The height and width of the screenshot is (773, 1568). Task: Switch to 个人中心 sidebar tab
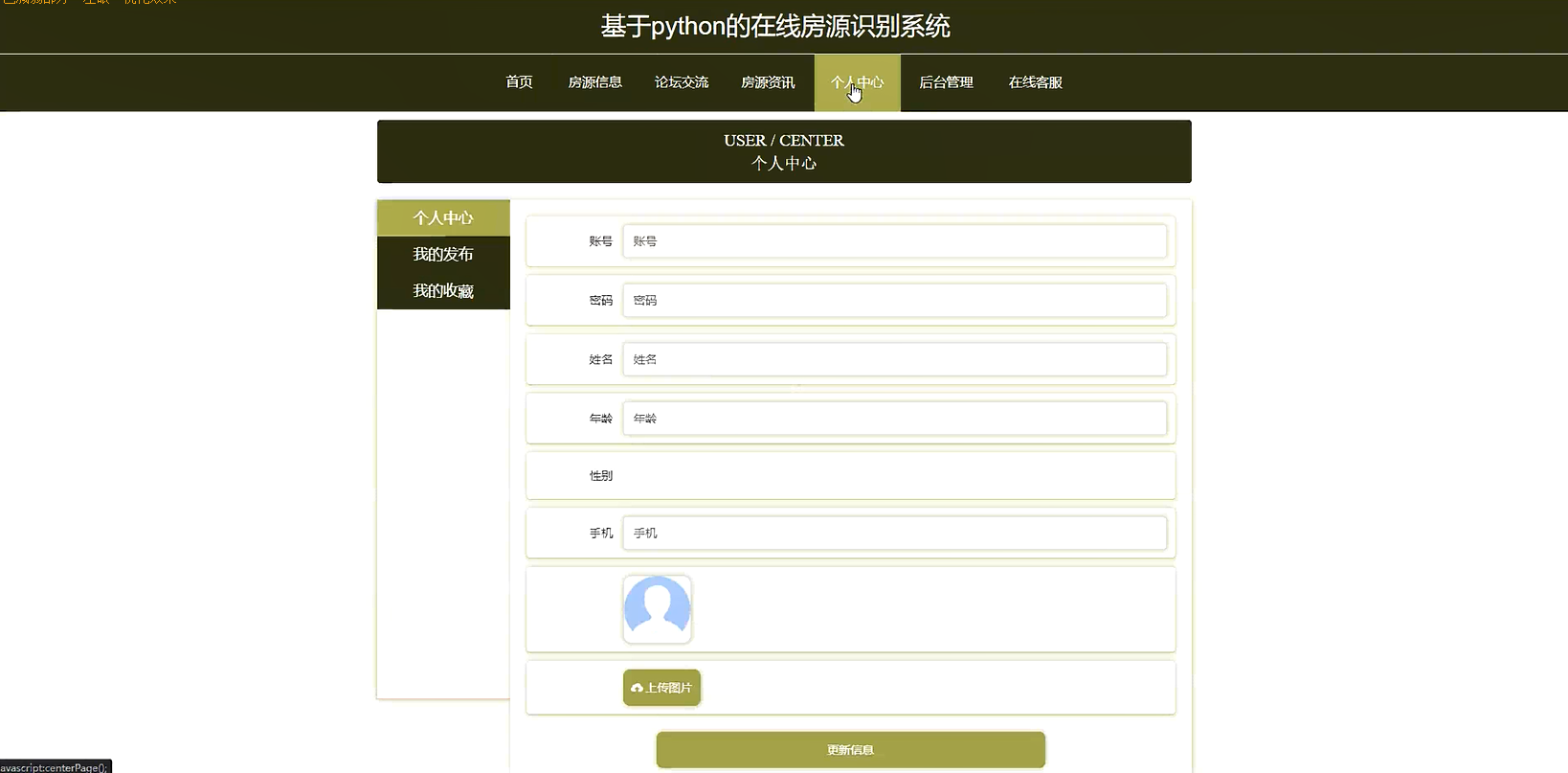(443, 217)
